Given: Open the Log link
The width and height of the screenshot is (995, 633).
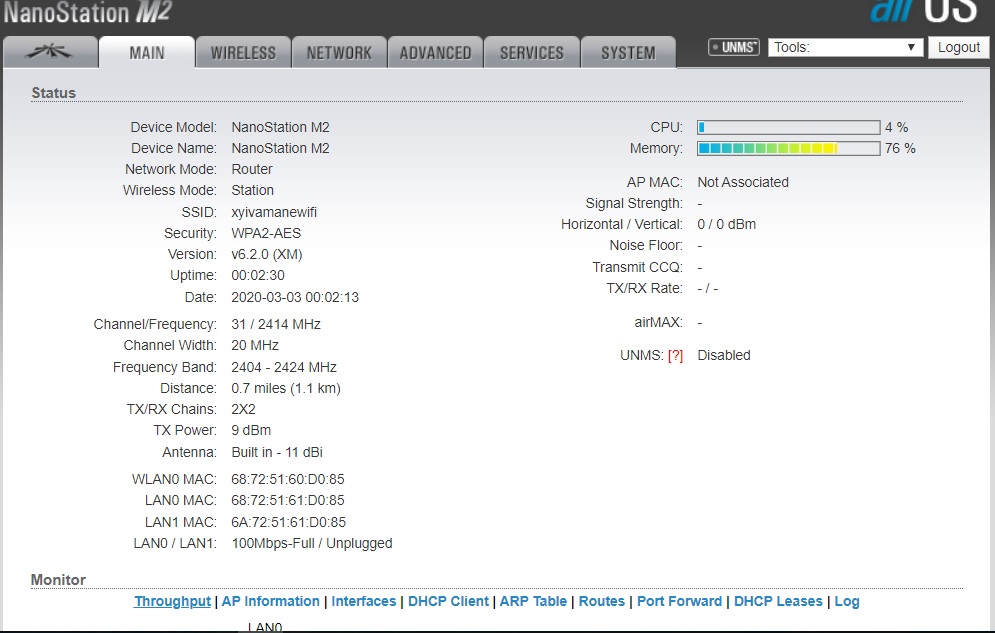Looking at the screenshot, I should pyautogui.click(x=847, y=601).
